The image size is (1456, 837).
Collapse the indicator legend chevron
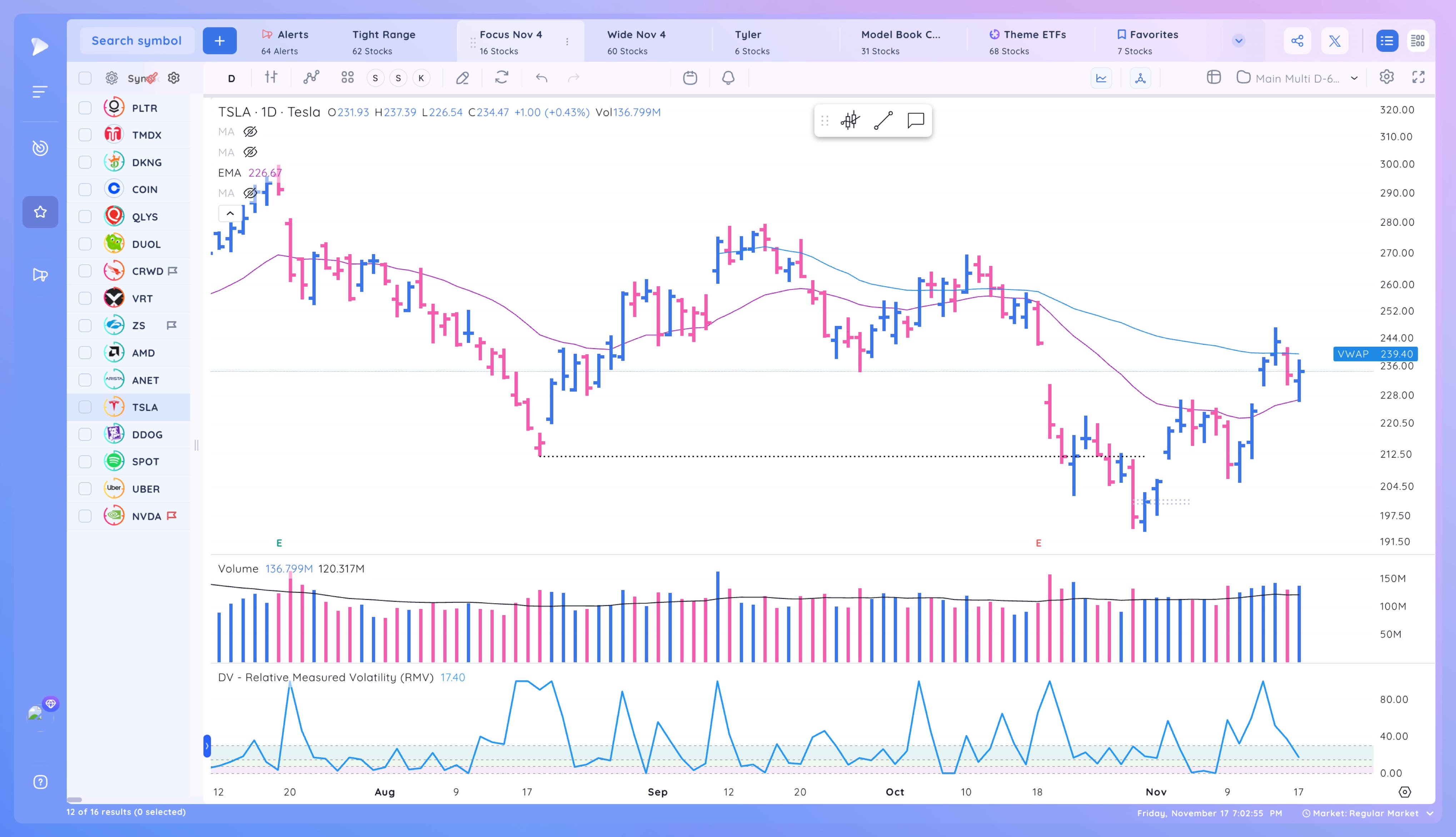230,213
